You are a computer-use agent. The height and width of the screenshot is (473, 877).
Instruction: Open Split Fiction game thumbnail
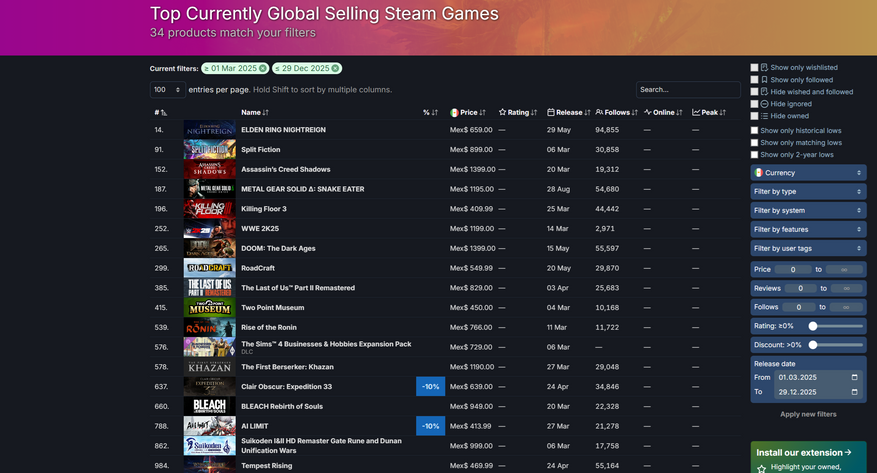click(210, 149)
